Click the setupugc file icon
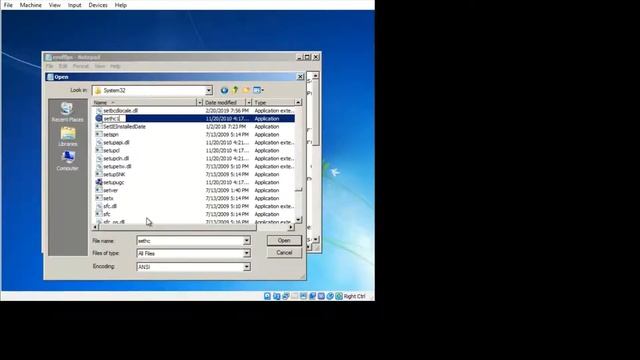 click(99, 182)
